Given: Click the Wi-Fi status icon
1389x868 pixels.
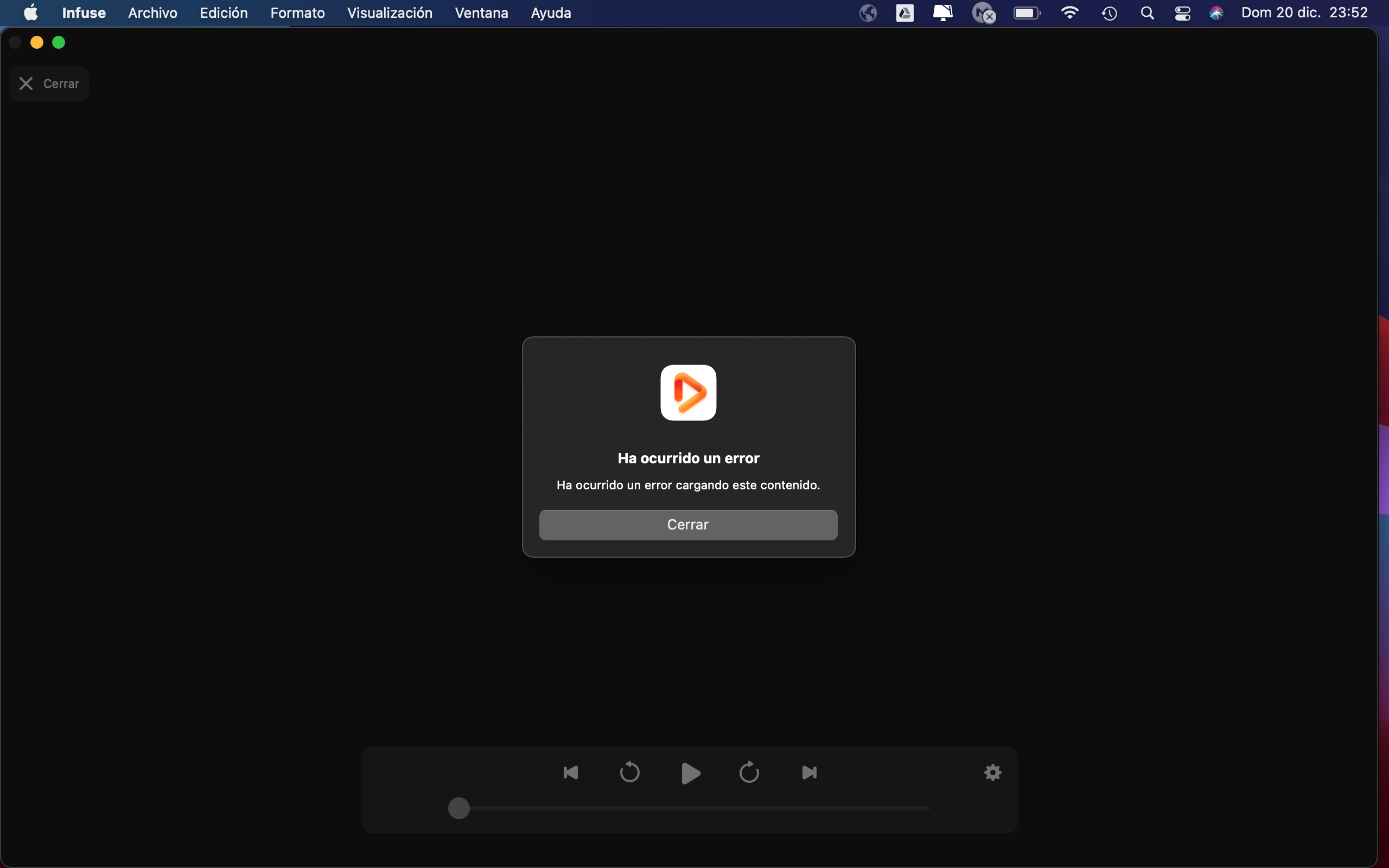Looking at the screenshot, I should (x=1069, y=12).
